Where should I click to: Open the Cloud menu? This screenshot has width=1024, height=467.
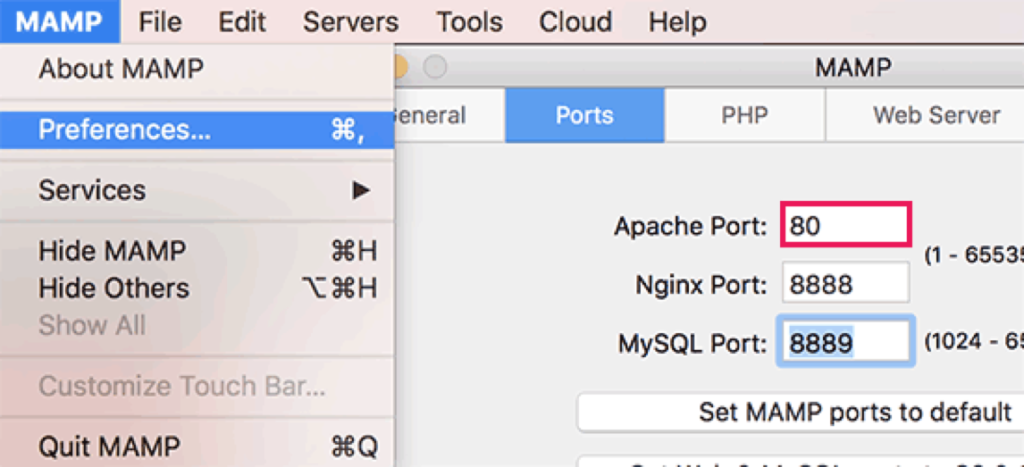[575, 22]
